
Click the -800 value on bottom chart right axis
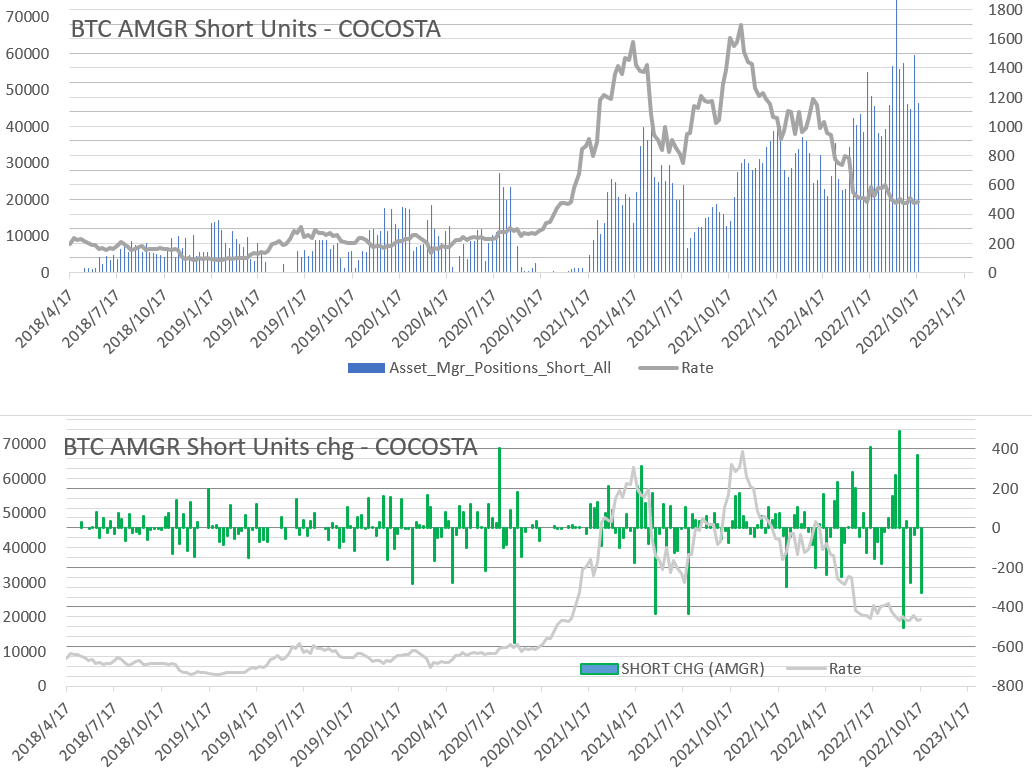click(x=1002, y=686)
